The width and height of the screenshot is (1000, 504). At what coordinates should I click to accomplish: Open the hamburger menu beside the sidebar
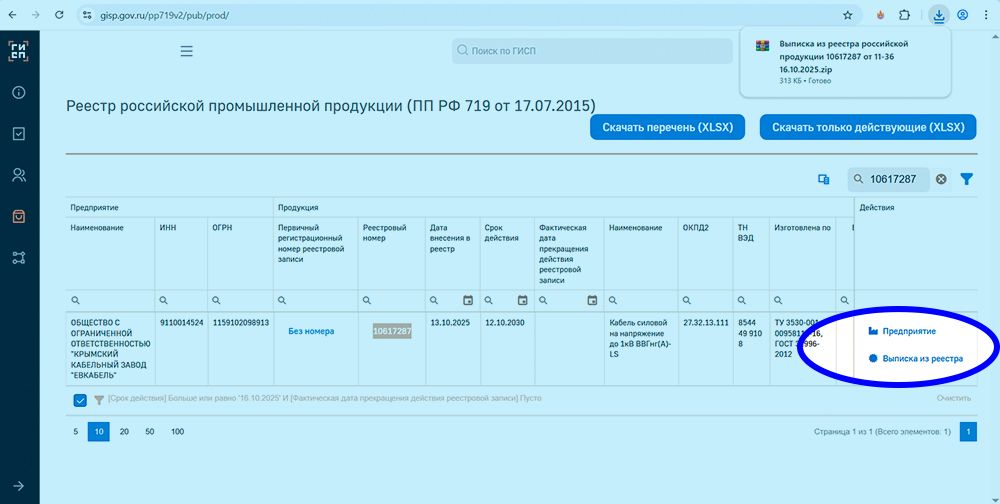click(x=187, y=51)
